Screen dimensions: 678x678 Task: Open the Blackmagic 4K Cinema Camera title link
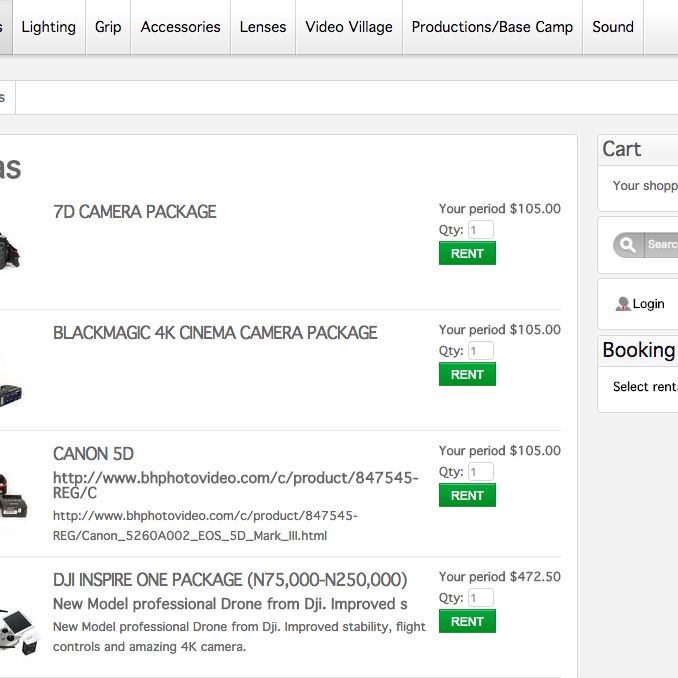pos(215,333)
